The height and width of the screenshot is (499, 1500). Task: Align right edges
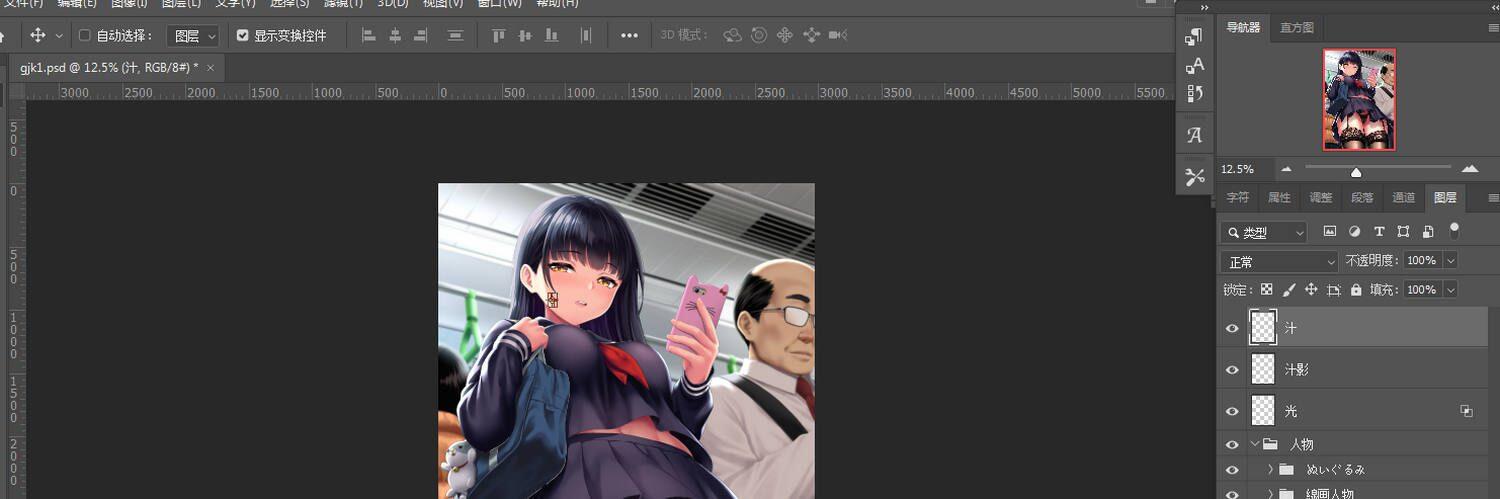pos(421,35)
